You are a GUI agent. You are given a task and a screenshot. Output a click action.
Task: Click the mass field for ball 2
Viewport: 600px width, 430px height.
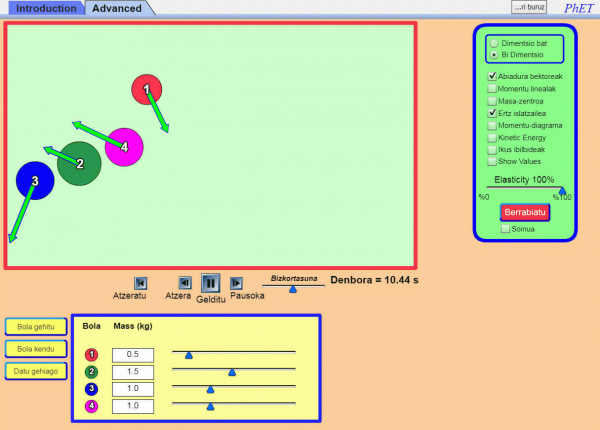coord(133,371)
